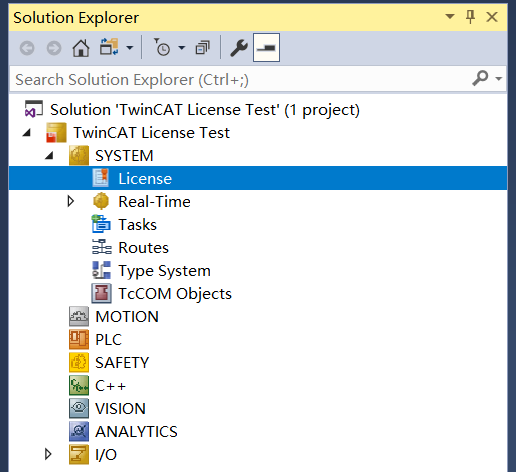Select the SAFETY node icon
The image size is (516, 472).
(79, 362)
